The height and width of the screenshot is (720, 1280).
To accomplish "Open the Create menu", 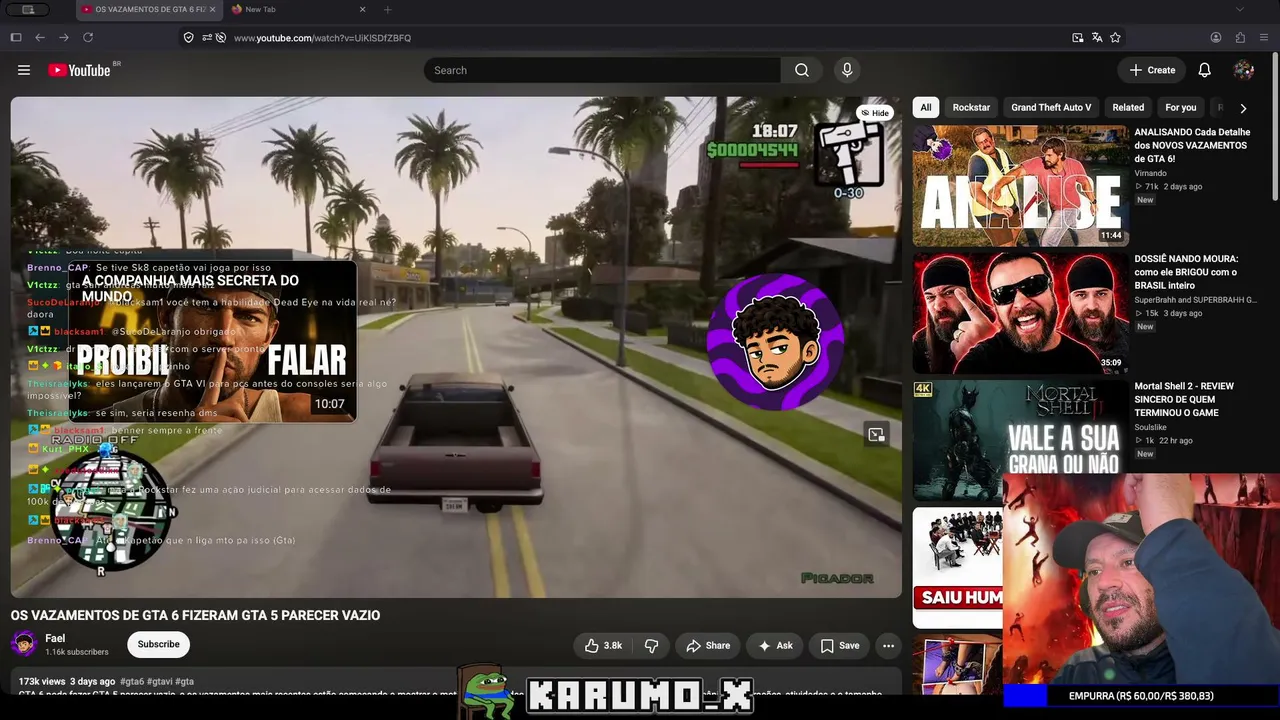I will [1152, 70].
